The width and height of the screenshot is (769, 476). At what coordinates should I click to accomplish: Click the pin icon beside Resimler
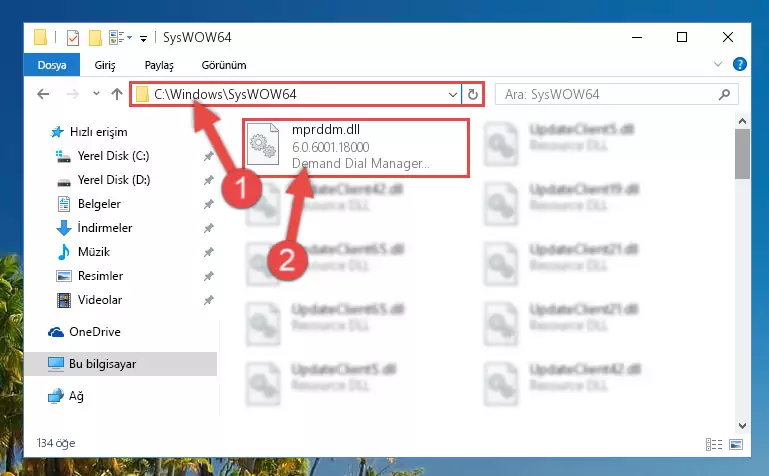(x=208, y=276)
